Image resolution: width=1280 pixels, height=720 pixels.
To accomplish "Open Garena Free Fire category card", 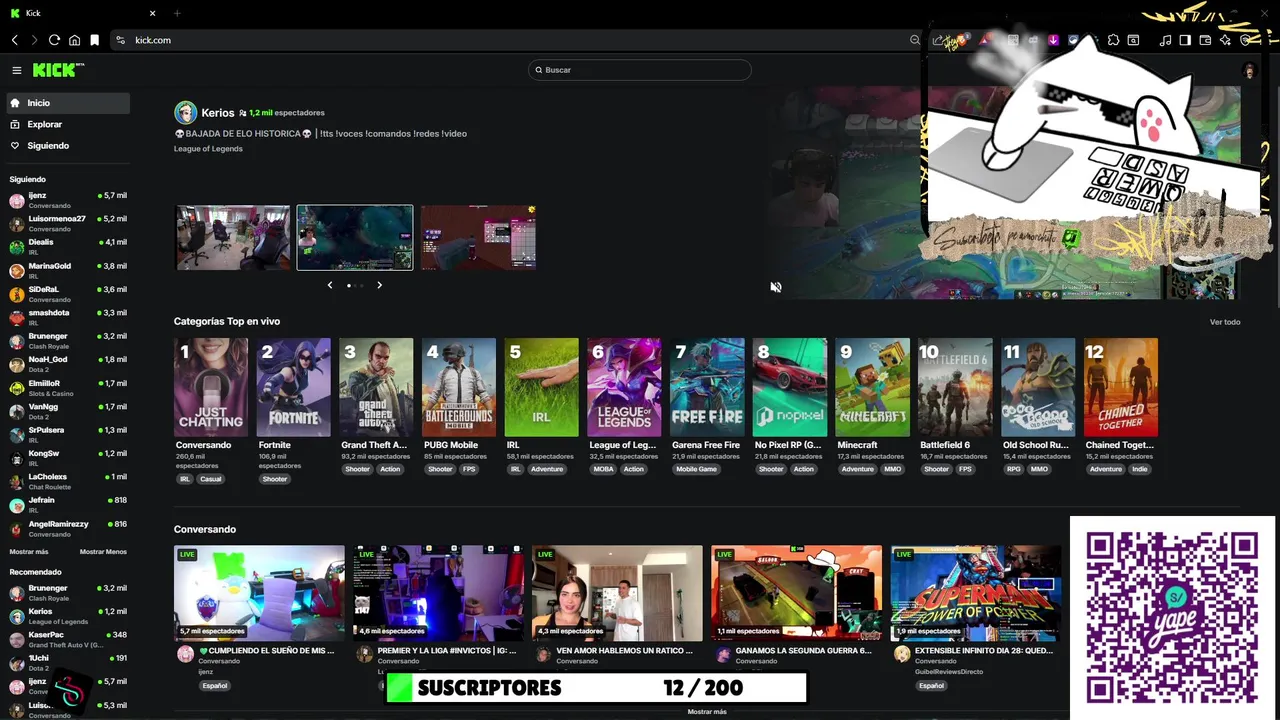I will pos(707,387).
